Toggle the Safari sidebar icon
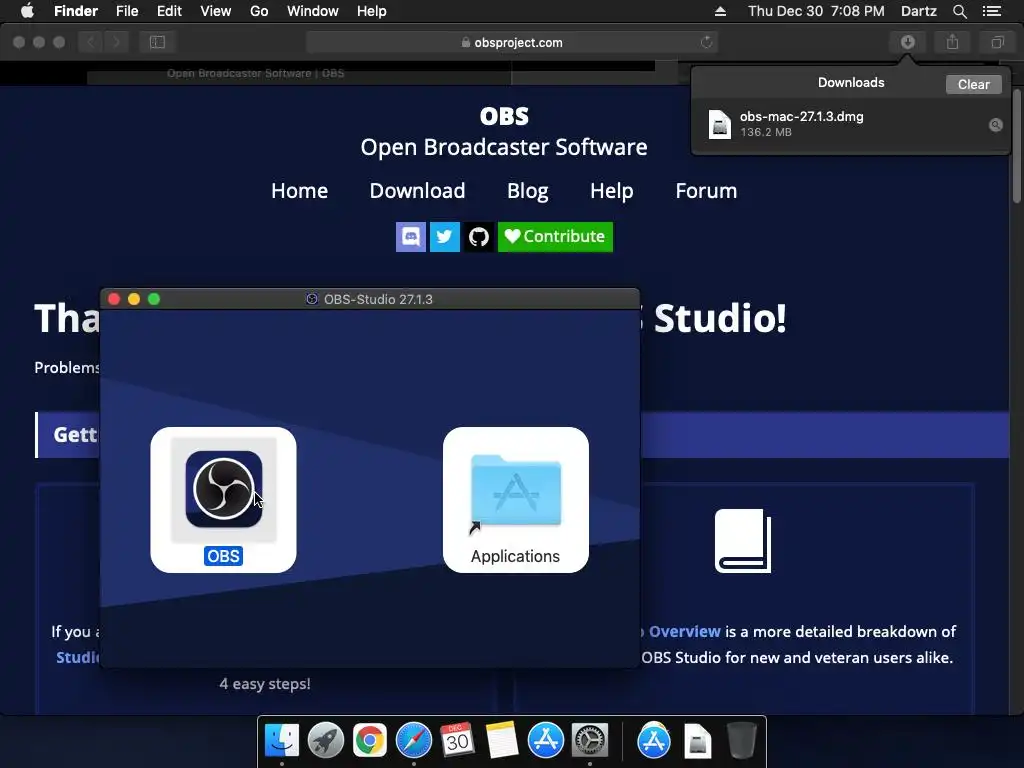Screen dimensions: 1024x768 (157, 42)
